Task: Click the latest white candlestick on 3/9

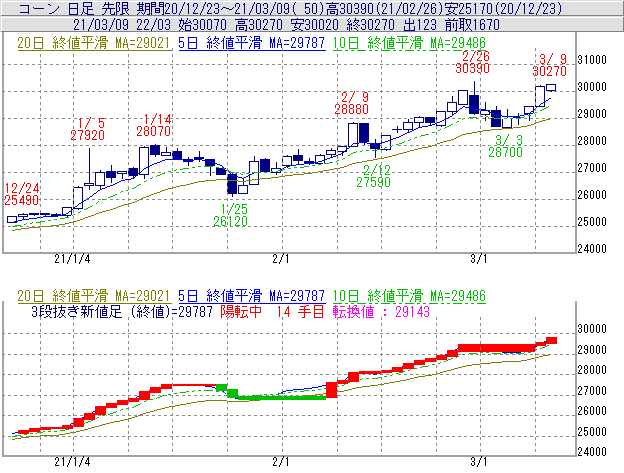Action: pyautogui.click(x=551, y=88)
